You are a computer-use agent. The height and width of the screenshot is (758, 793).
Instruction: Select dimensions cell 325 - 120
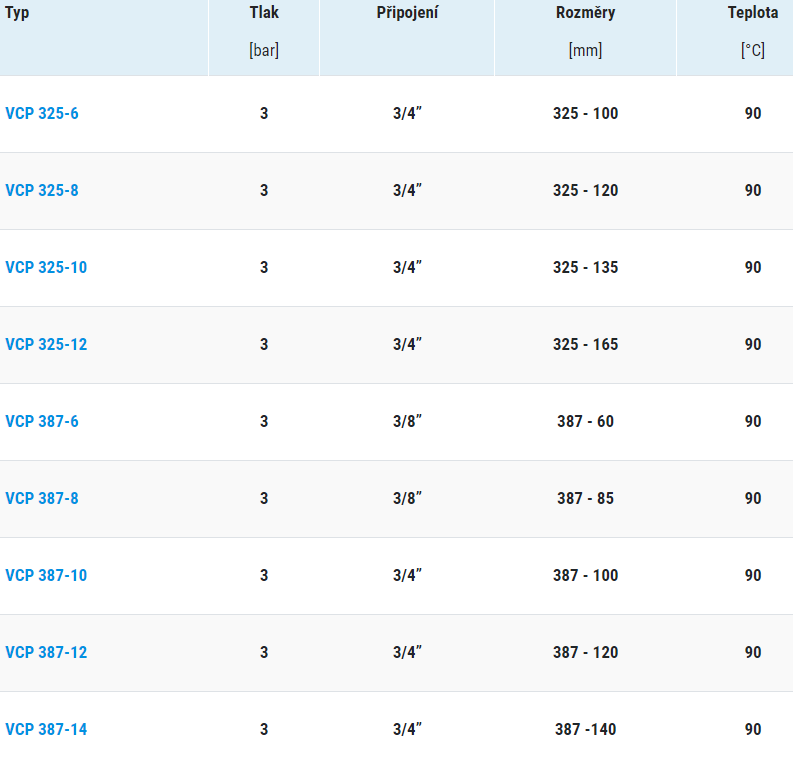pos(586,190)
